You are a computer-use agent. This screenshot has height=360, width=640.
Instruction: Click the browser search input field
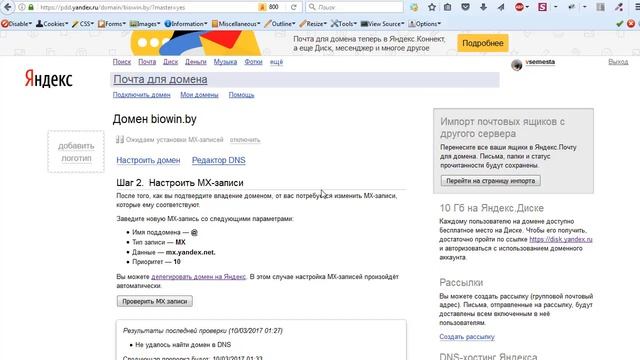[x=355, y=7]
